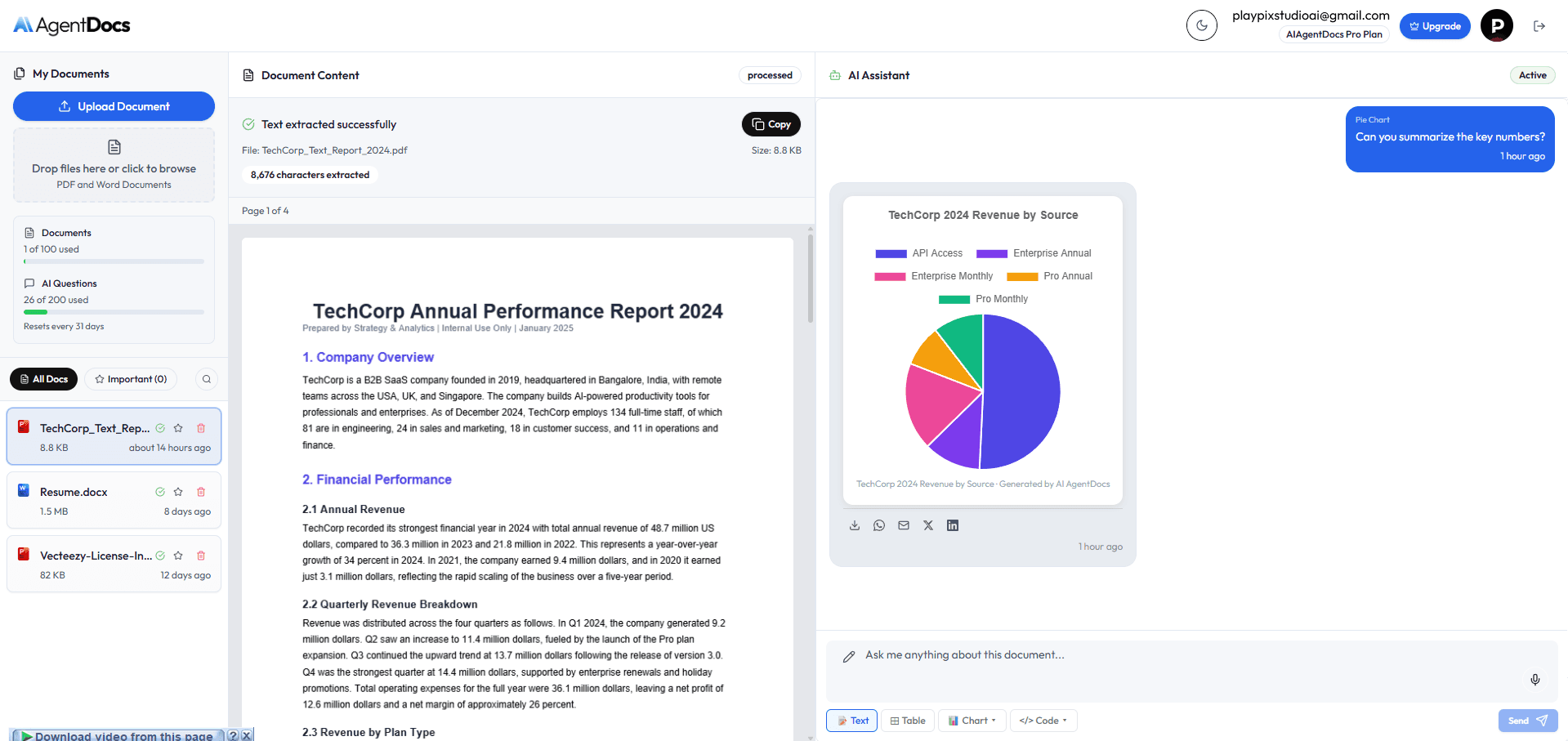
Task: Expand the Code dropdown
Action: (x=1043, y=721)
